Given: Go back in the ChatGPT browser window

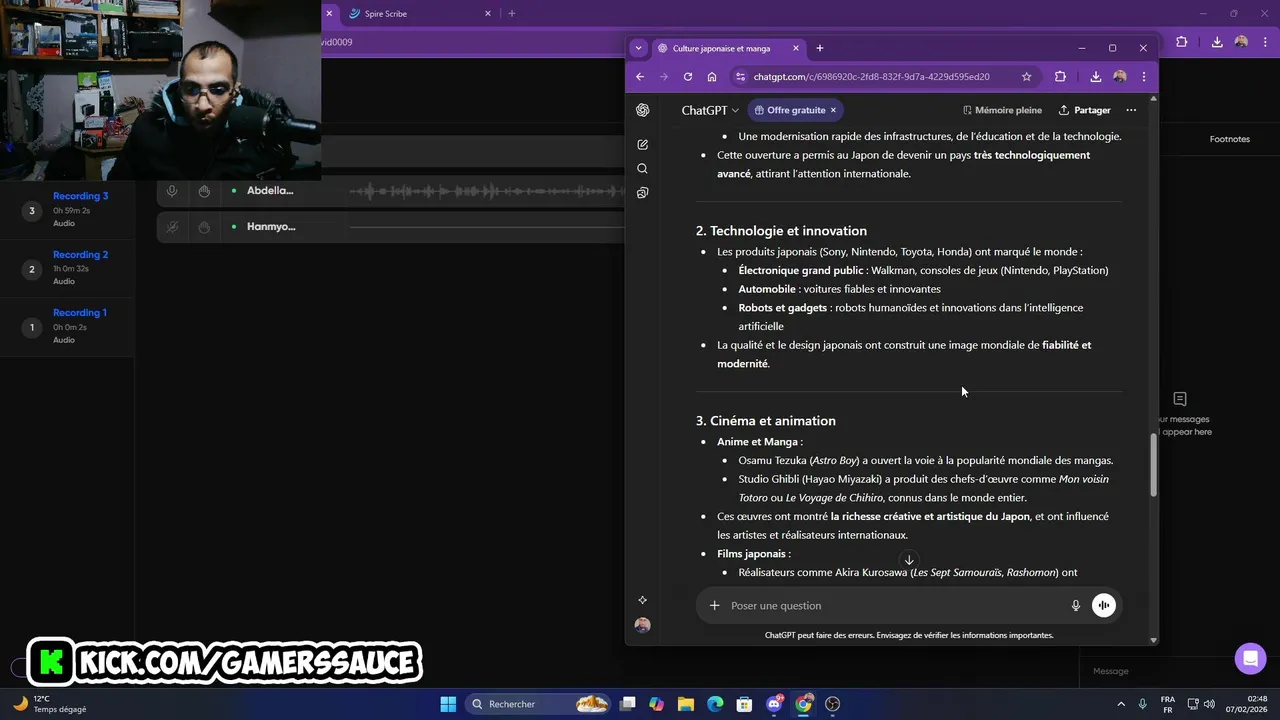Looking at the screenshot, I should pyautogui.click(x=640, y=77).
